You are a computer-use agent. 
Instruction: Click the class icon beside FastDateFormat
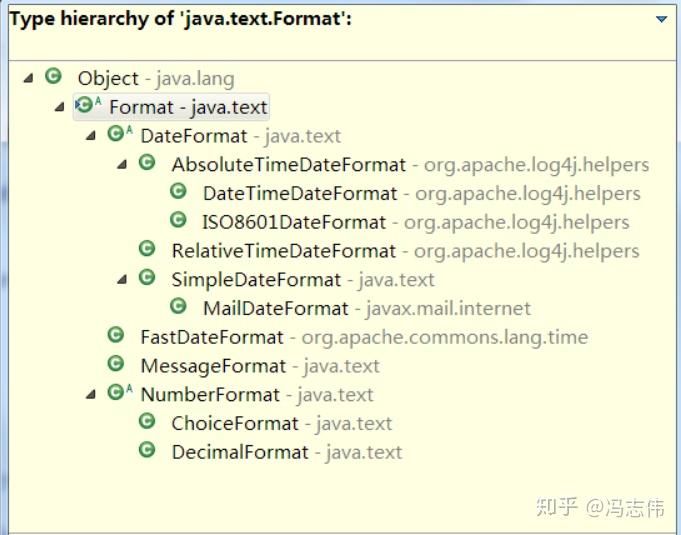pyautogui.click(x=116, y=336)
